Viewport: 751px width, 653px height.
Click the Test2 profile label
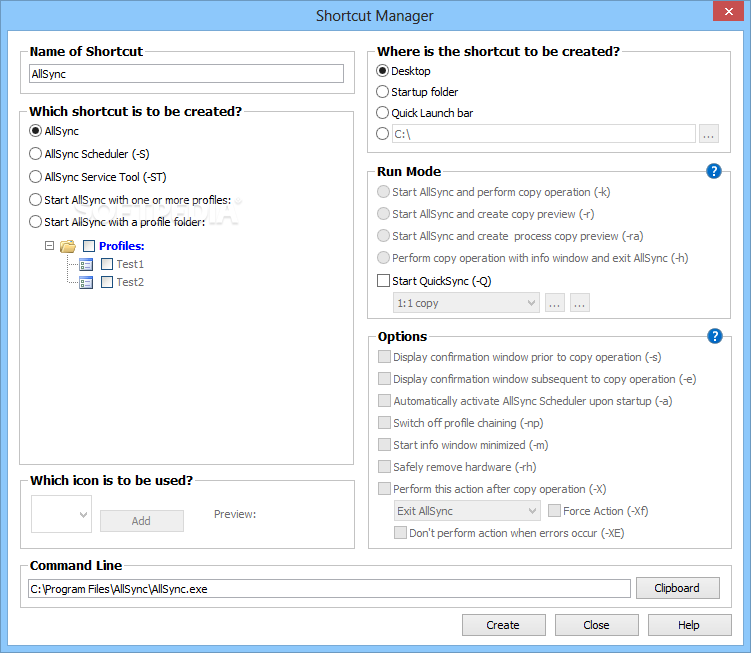[130, 283]
